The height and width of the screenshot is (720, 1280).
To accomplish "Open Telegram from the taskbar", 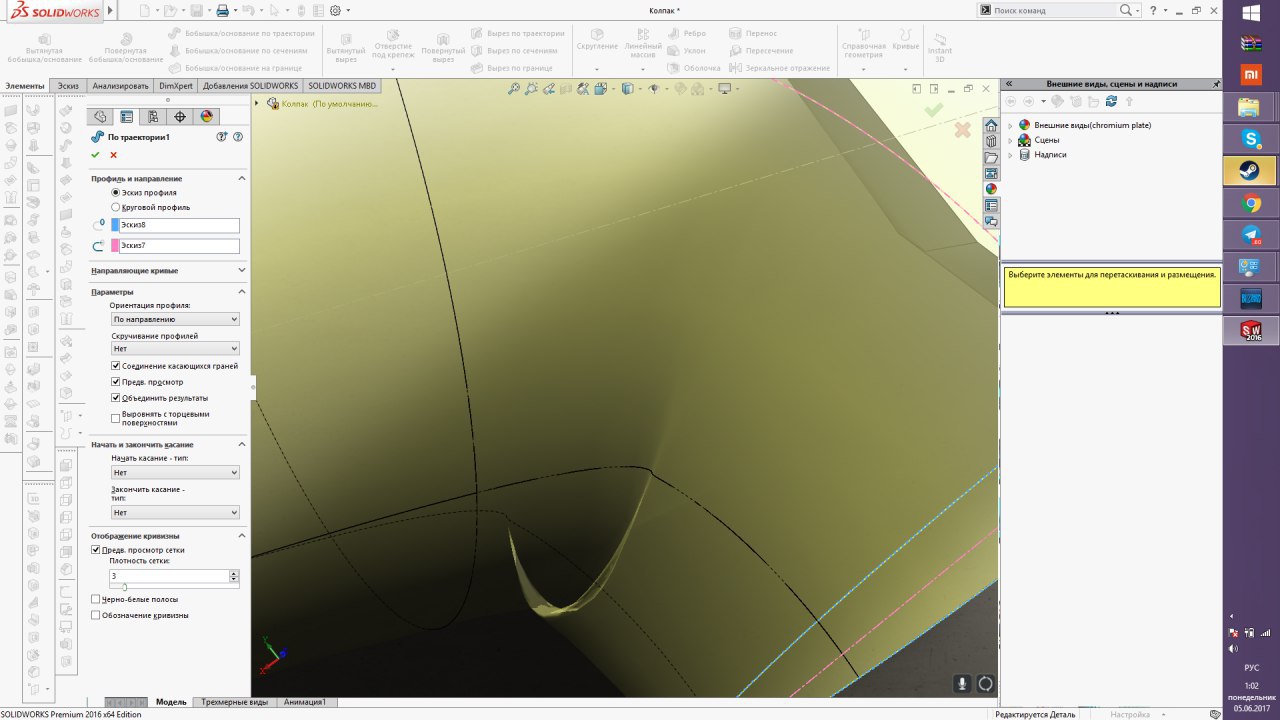I will point(1250,235).
